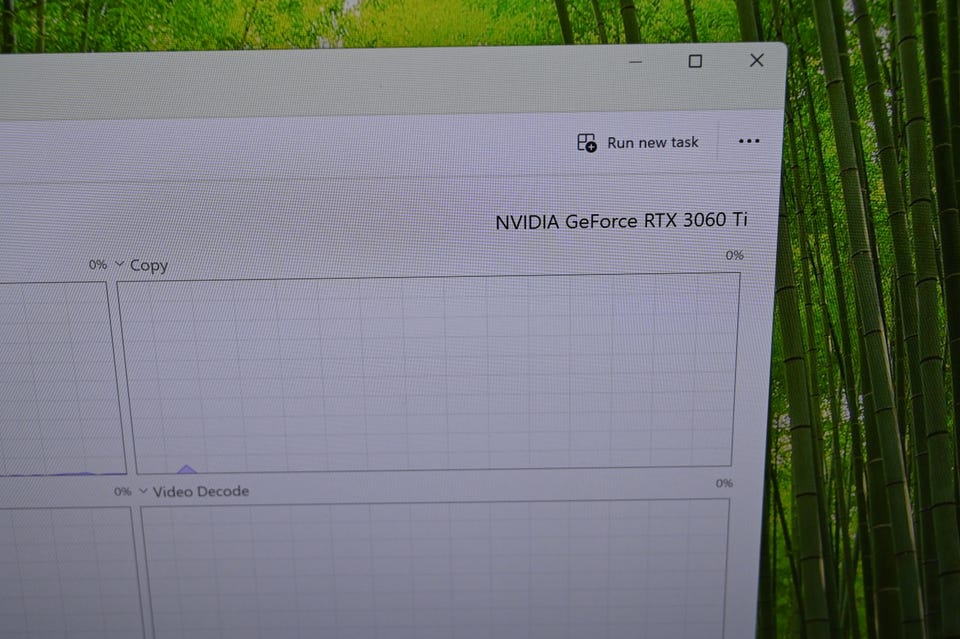This screenshot has width=960, height=639.
Task: Minimize the Task Manager window
Action: coord(636,62)
